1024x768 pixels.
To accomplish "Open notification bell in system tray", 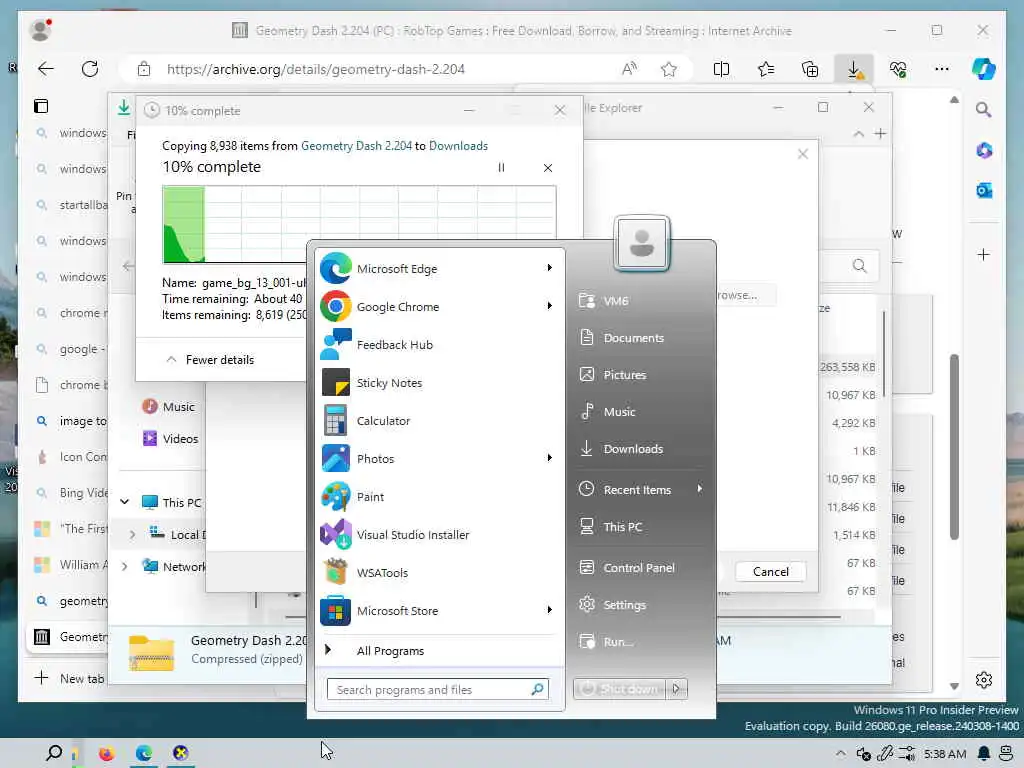I will tap(984, 754).
